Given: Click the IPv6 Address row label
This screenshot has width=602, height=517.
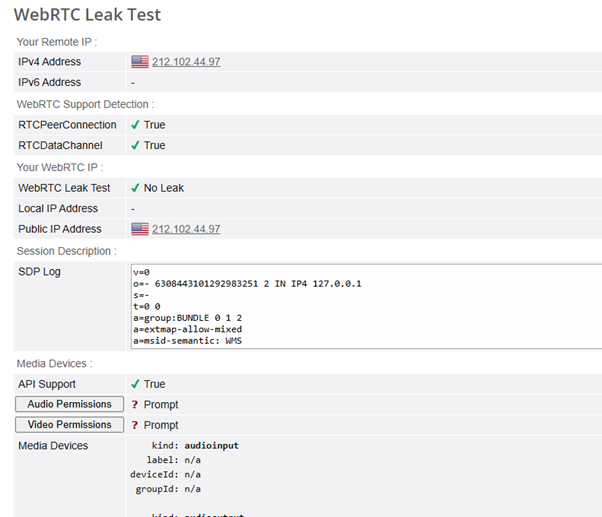Looking at the screenshot, I should pos(50,82).
